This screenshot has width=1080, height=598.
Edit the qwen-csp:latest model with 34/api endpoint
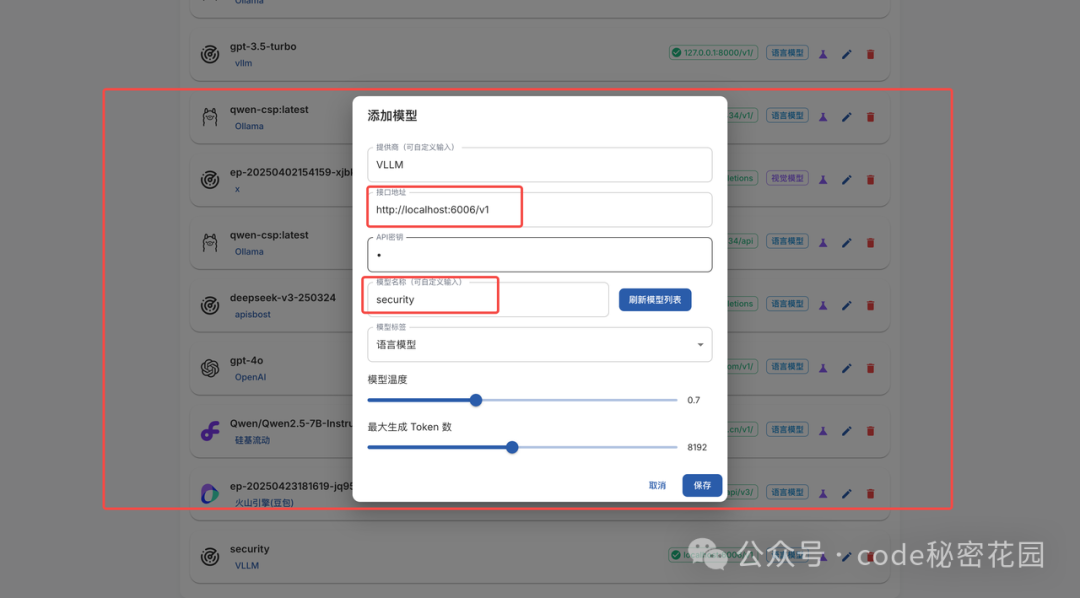pyautogui.click(x=847, y=242)
